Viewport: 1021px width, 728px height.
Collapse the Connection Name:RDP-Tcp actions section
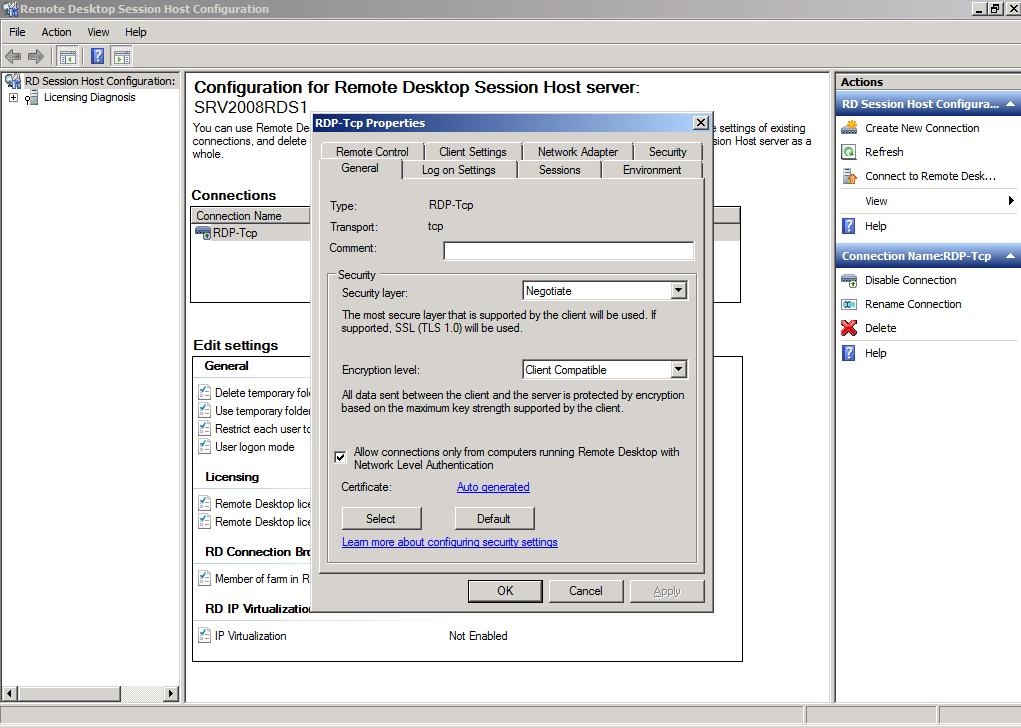1010,256
